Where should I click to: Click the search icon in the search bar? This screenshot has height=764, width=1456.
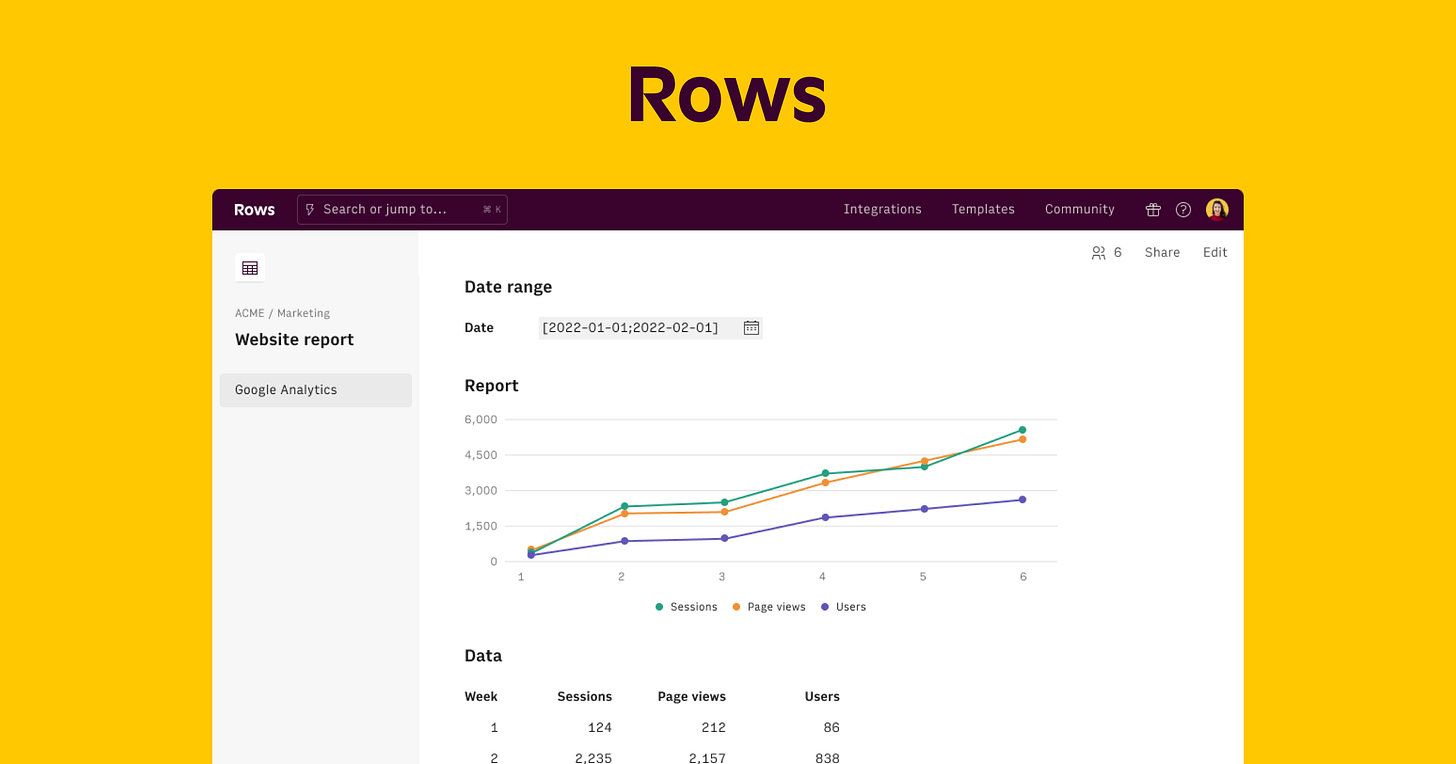310,209
